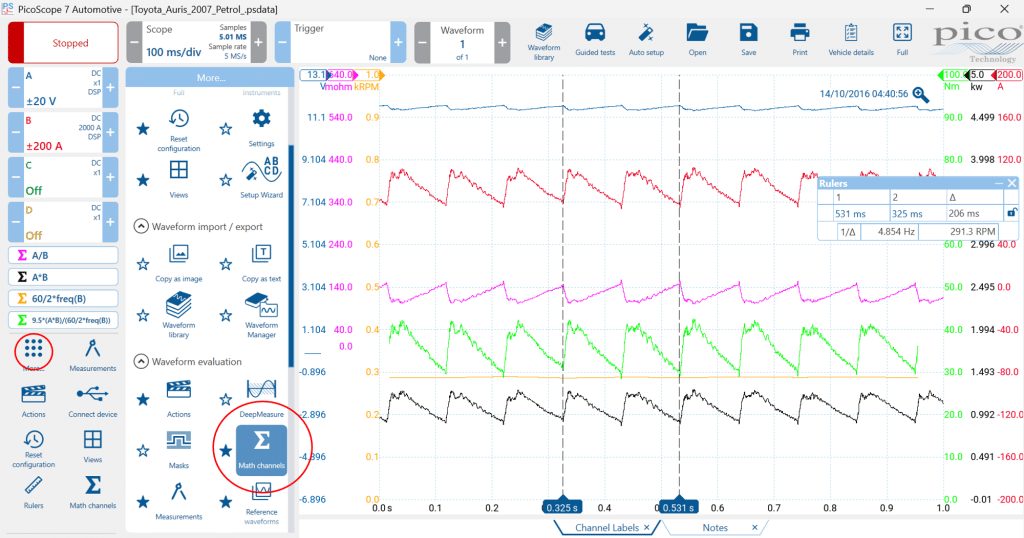Click the More... panel header
Screen dimensions: 1024x538
coord(210,77)
